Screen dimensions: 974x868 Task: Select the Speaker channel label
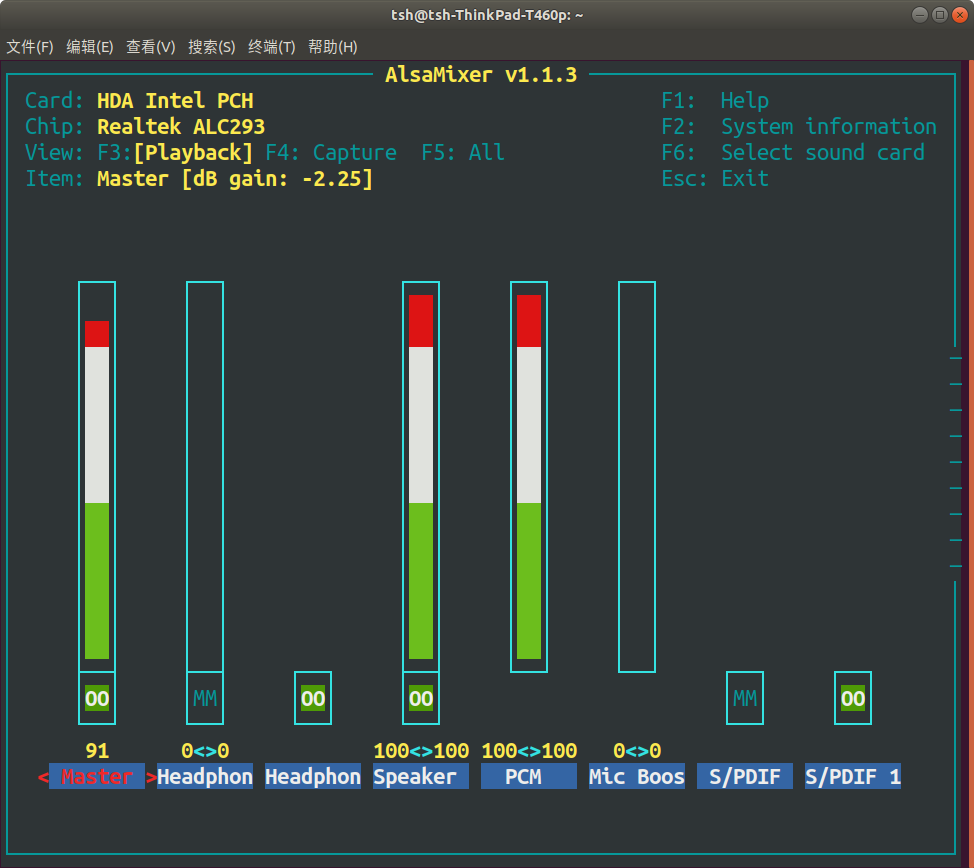coord(420,776)
